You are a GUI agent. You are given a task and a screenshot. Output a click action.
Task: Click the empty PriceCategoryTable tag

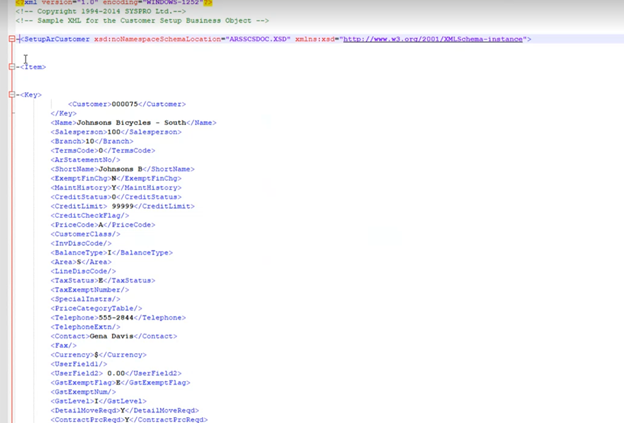(96, 308)
